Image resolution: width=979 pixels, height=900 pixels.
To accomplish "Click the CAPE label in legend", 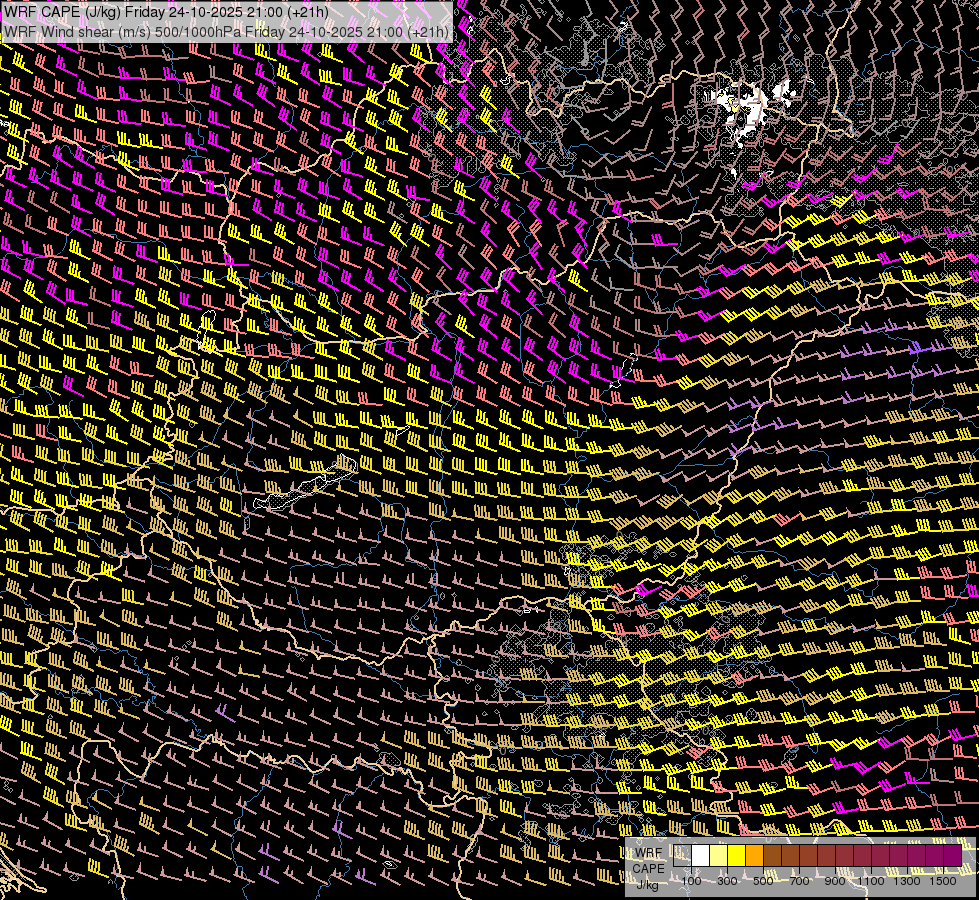I will tap(649, 869).
